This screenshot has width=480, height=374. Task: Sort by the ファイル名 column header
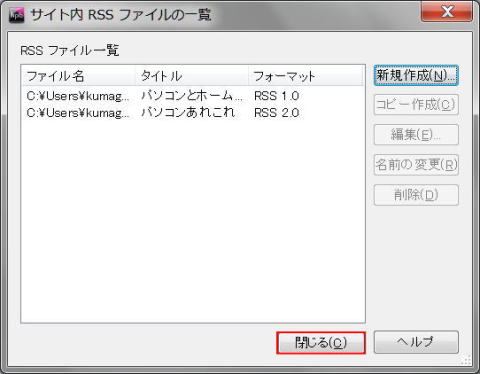point(79,76)
